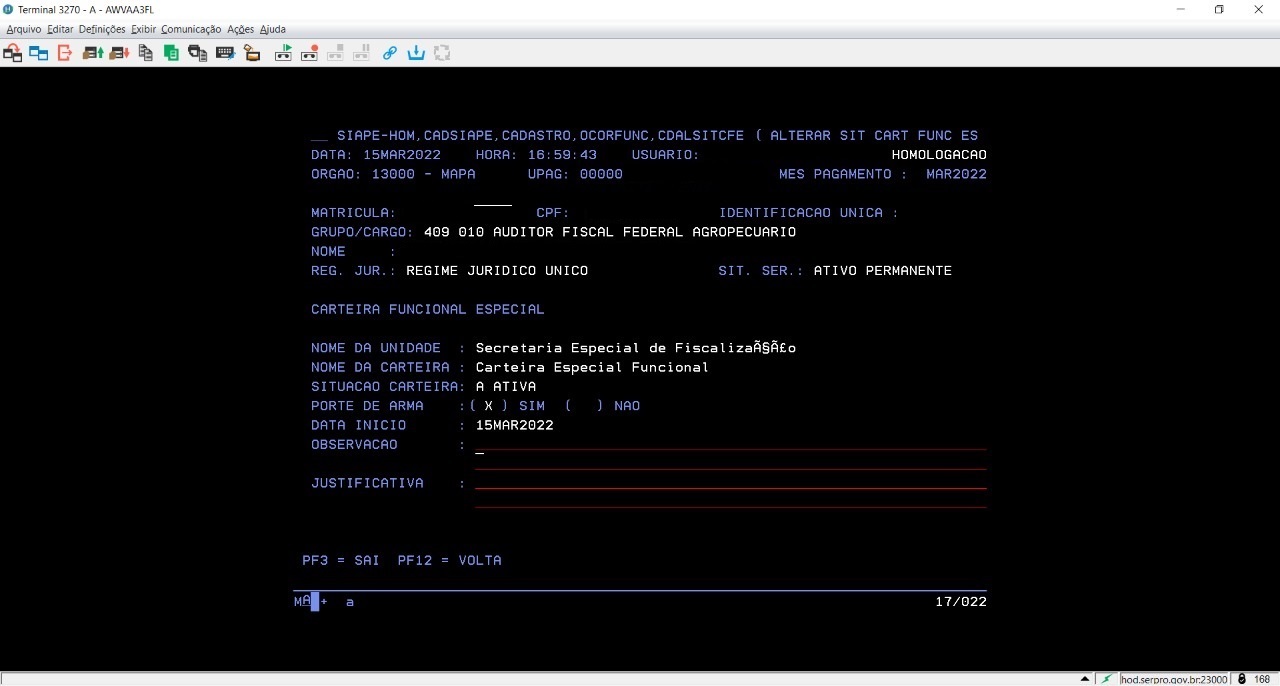Screen dimensions: 1280x686
Task: Click the PF3 = SAI text
Action: click(341, 561)
